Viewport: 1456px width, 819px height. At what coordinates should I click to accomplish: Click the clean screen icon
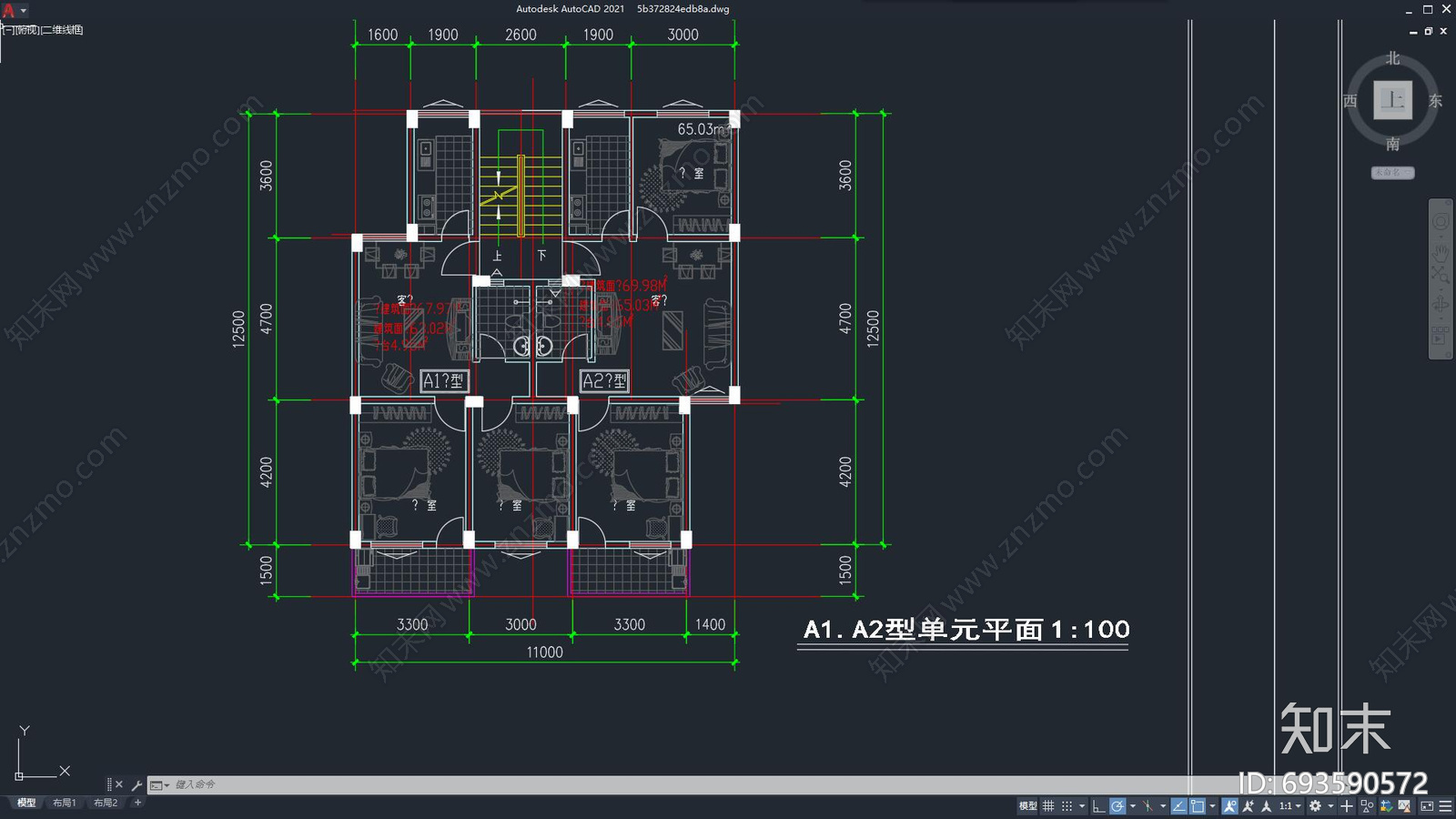pyautogui.click(x=1427, y=806)
